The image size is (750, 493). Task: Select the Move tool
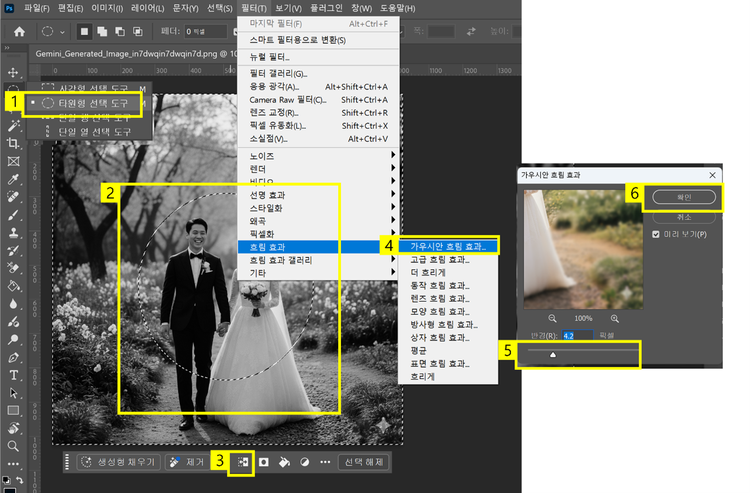tap(13, 72)
